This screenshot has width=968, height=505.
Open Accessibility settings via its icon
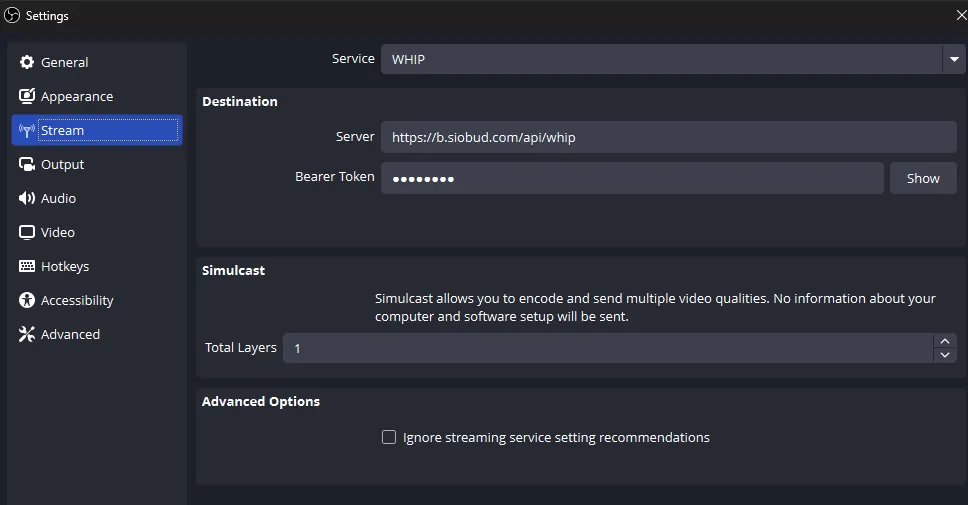coord(27,300)
